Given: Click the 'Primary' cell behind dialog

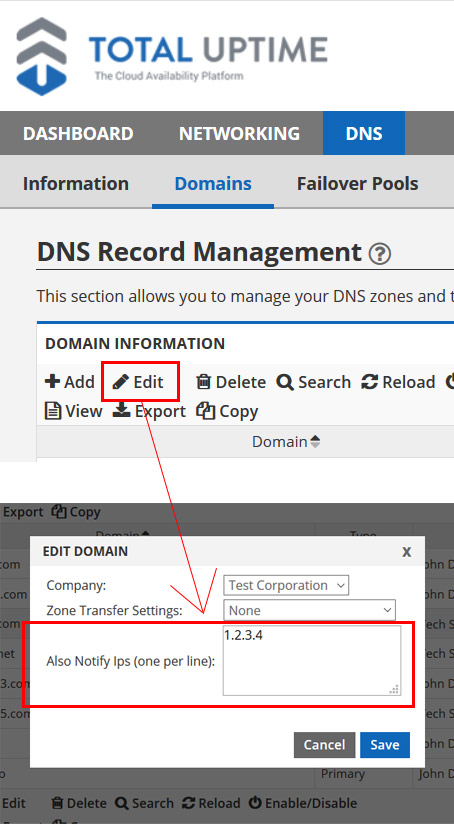Looking at the screenshot, I should pyautogui.click(x=343, y=774).
